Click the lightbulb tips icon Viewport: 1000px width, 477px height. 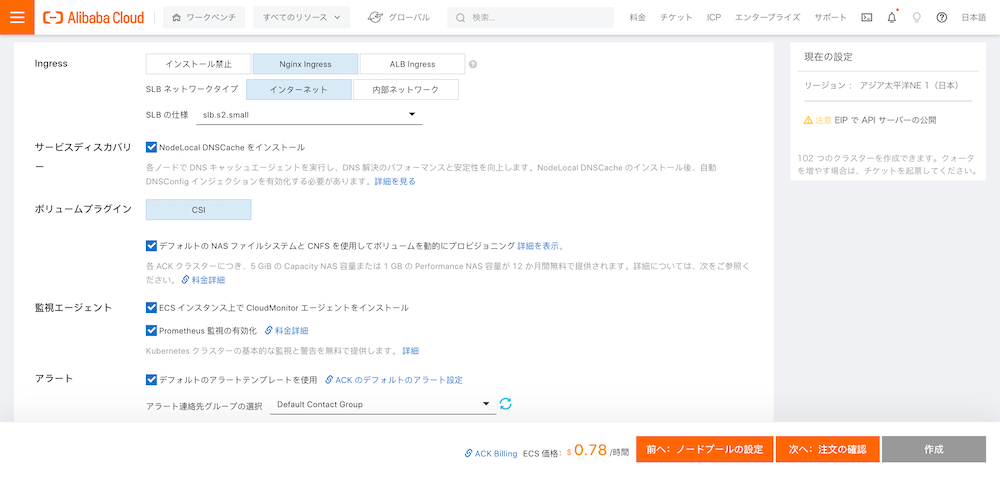coord(916,17)
